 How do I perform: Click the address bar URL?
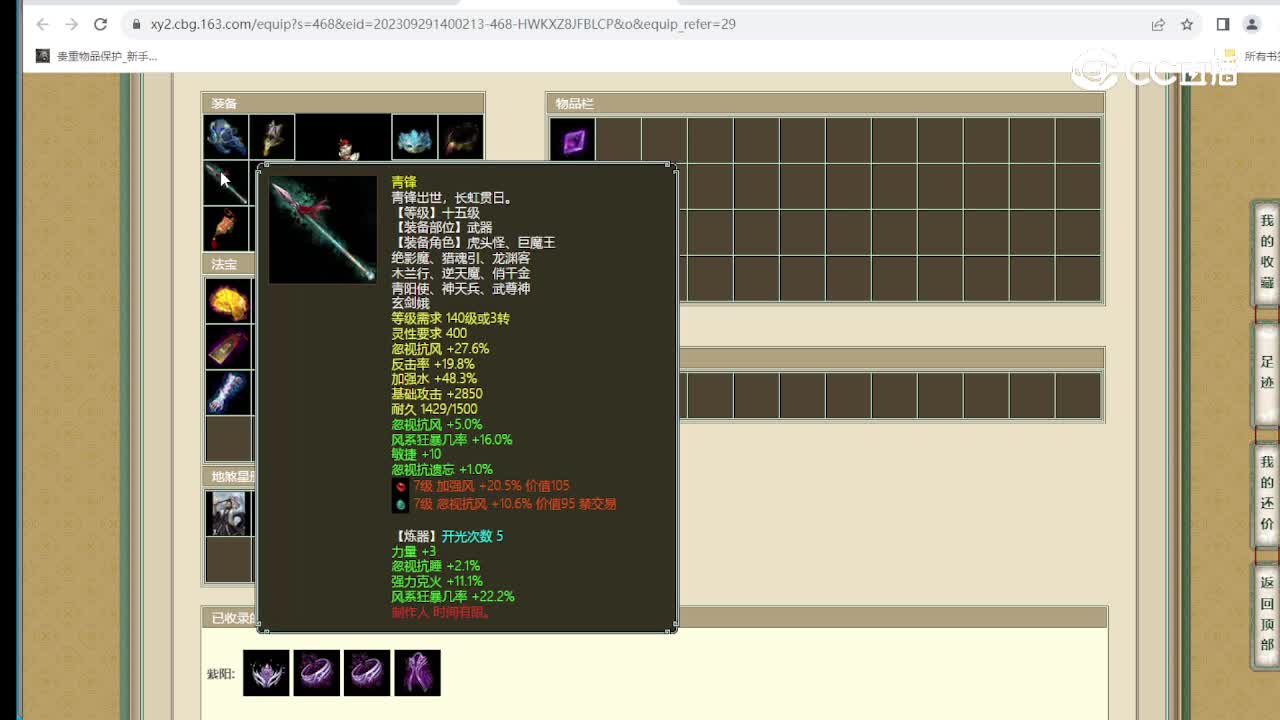[443, 24]
